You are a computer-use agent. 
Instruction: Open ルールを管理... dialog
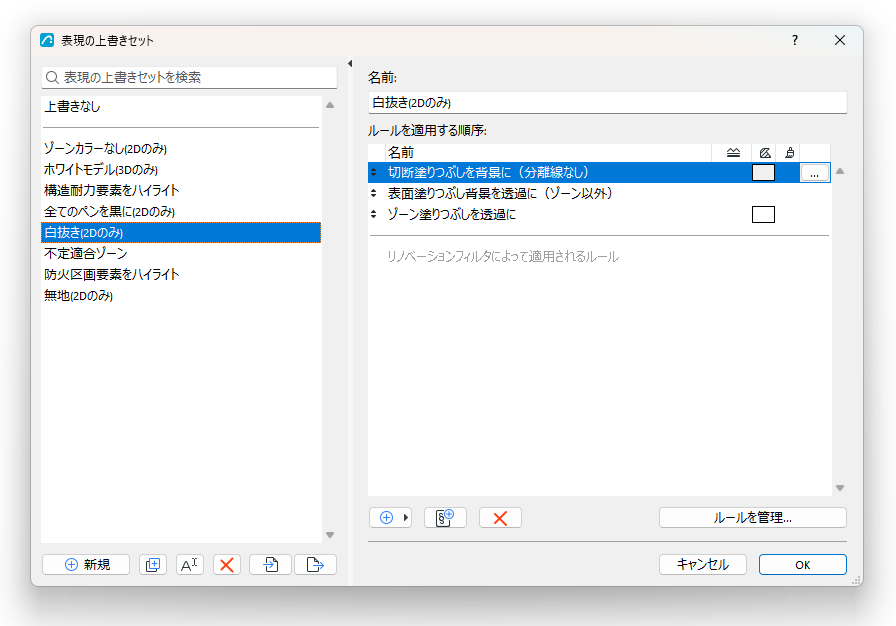click(753, 517)
